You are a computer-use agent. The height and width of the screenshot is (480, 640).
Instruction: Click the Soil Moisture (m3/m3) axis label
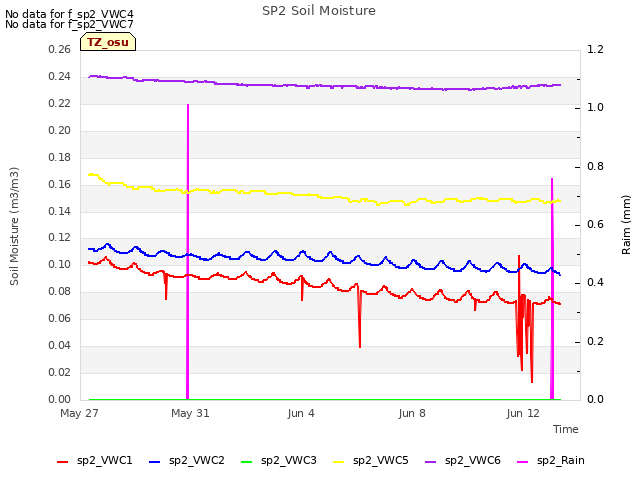pyautogui.click(x=14, y=226)
